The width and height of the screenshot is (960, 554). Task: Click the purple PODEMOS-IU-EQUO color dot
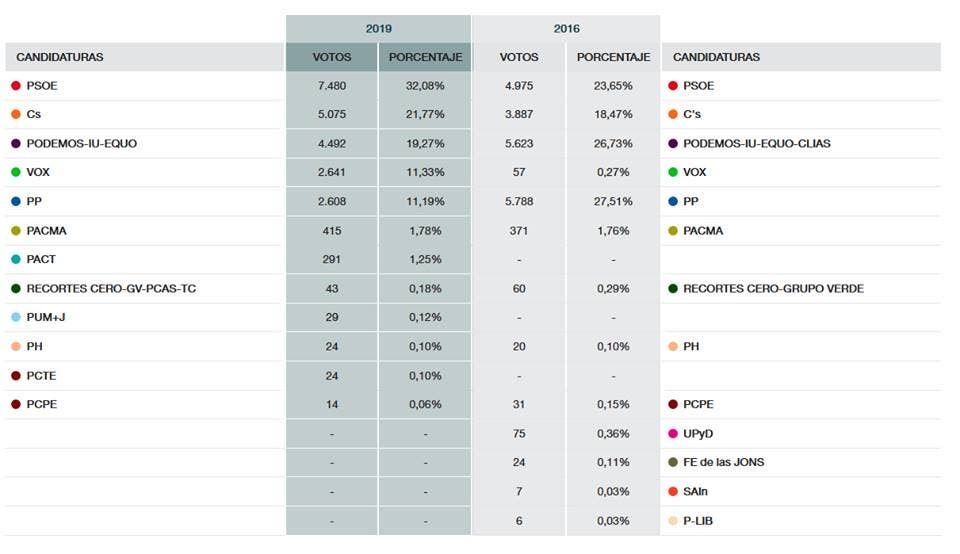coord(16,144)
